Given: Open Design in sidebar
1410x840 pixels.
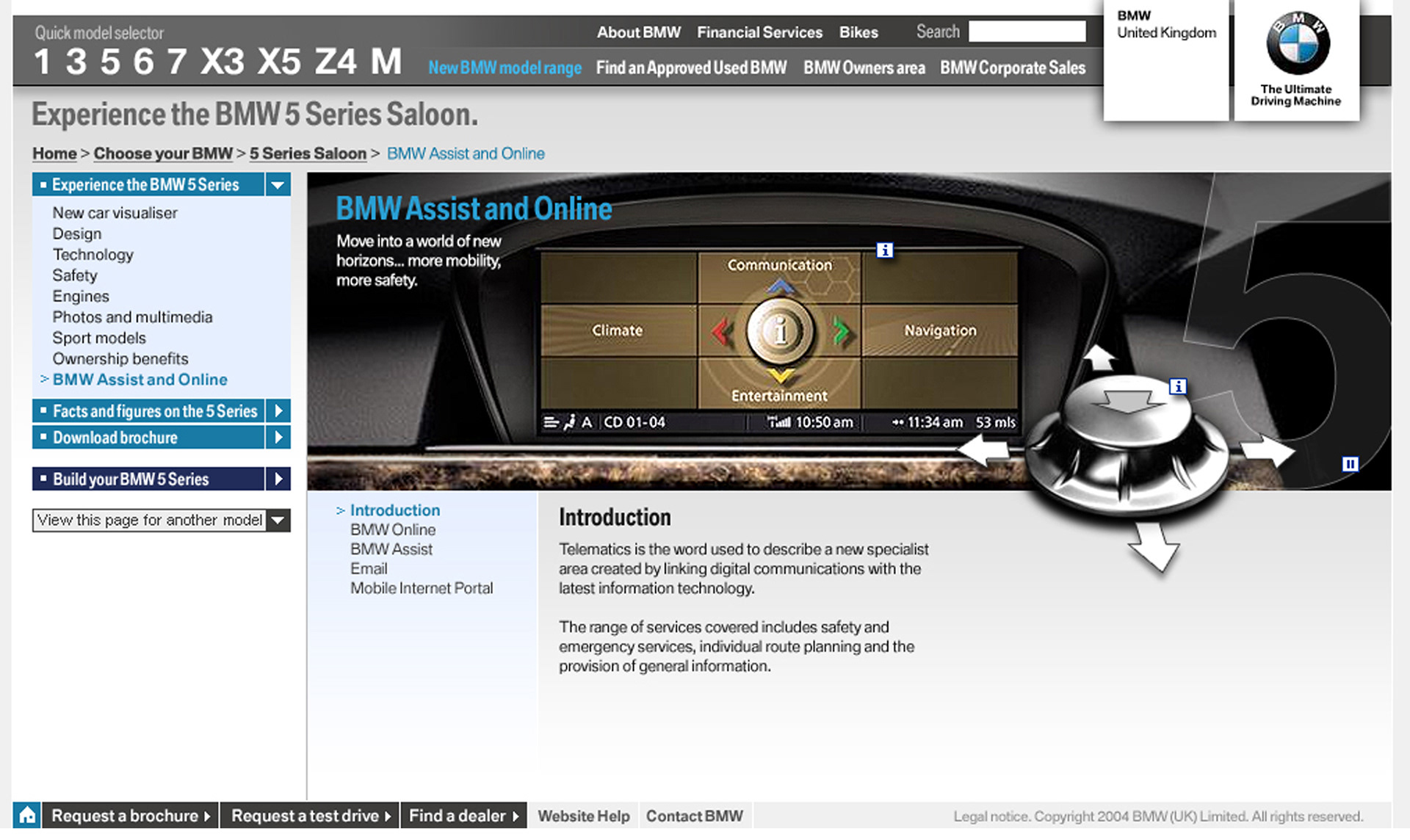Looking at the screenshot, I should 77,233.
